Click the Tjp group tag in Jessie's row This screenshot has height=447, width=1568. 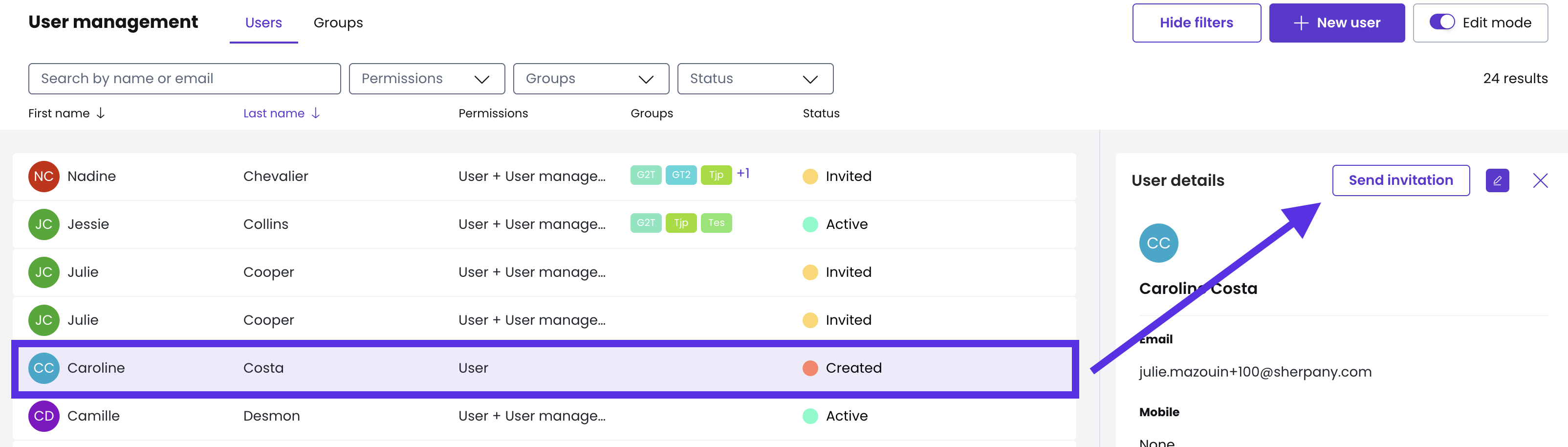681,223
